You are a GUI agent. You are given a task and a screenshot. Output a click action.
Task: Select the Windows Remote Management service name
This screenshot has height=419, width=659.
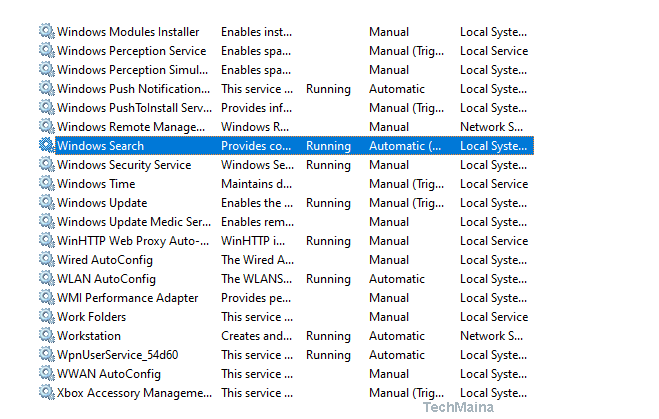(133, 127)
